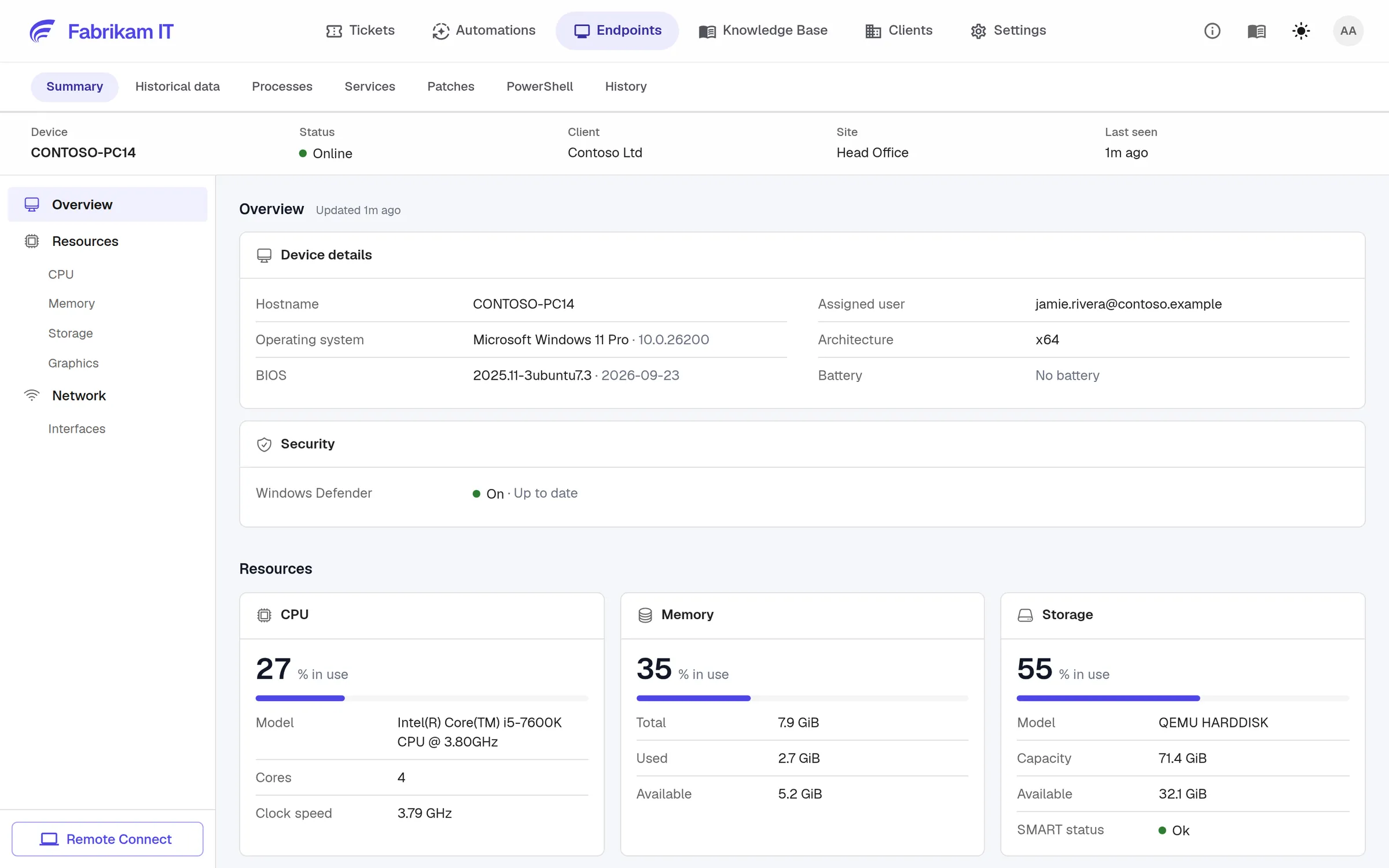The height and width of the screenshot is (868, 1389).
Task: Open the Tickets navigation item
Action: (360, 31)
